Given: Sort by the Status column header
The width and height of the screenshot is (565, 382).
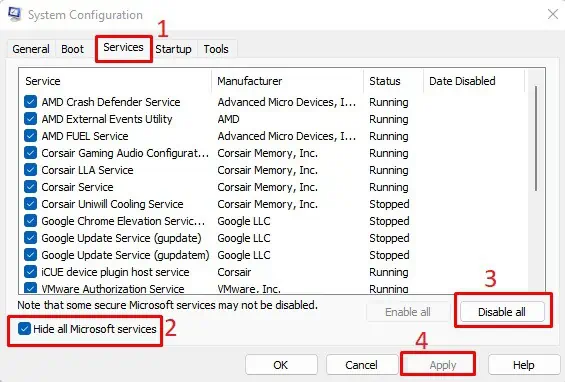Looking at the screenshot, I should tap(393, 81).
